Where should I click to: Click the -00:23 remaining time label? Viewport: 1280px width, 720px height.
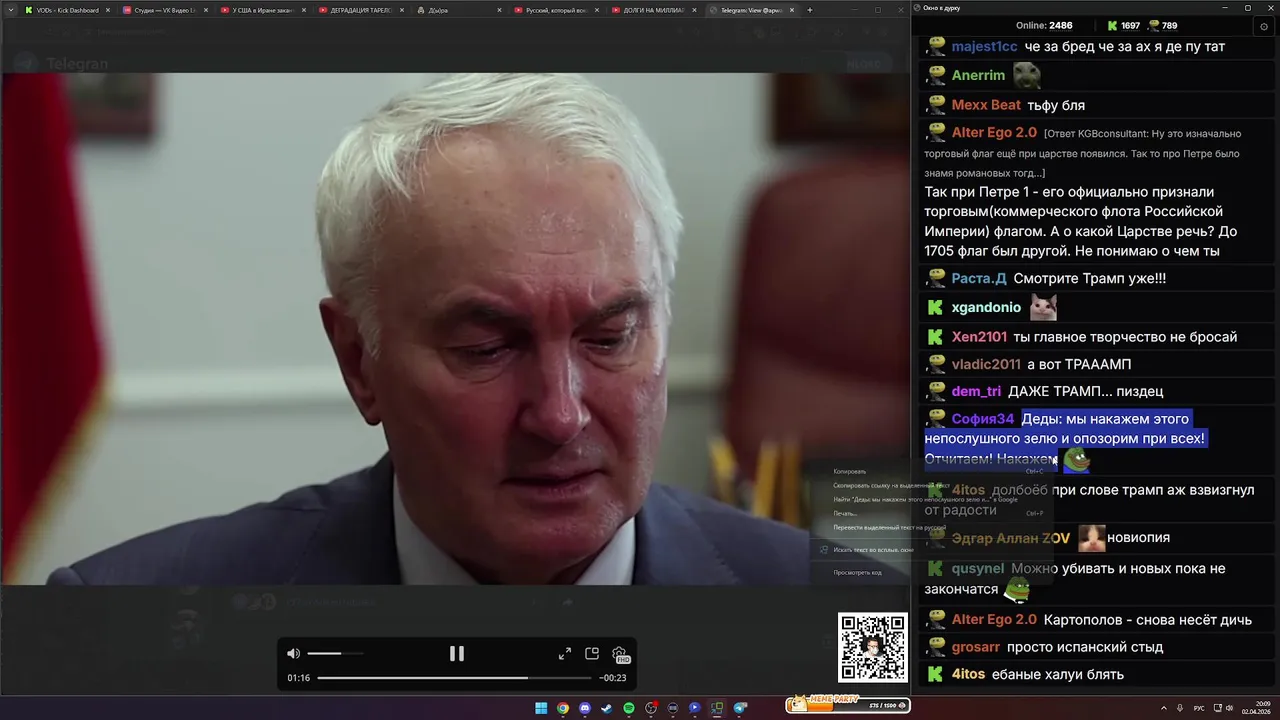[612, 678]
